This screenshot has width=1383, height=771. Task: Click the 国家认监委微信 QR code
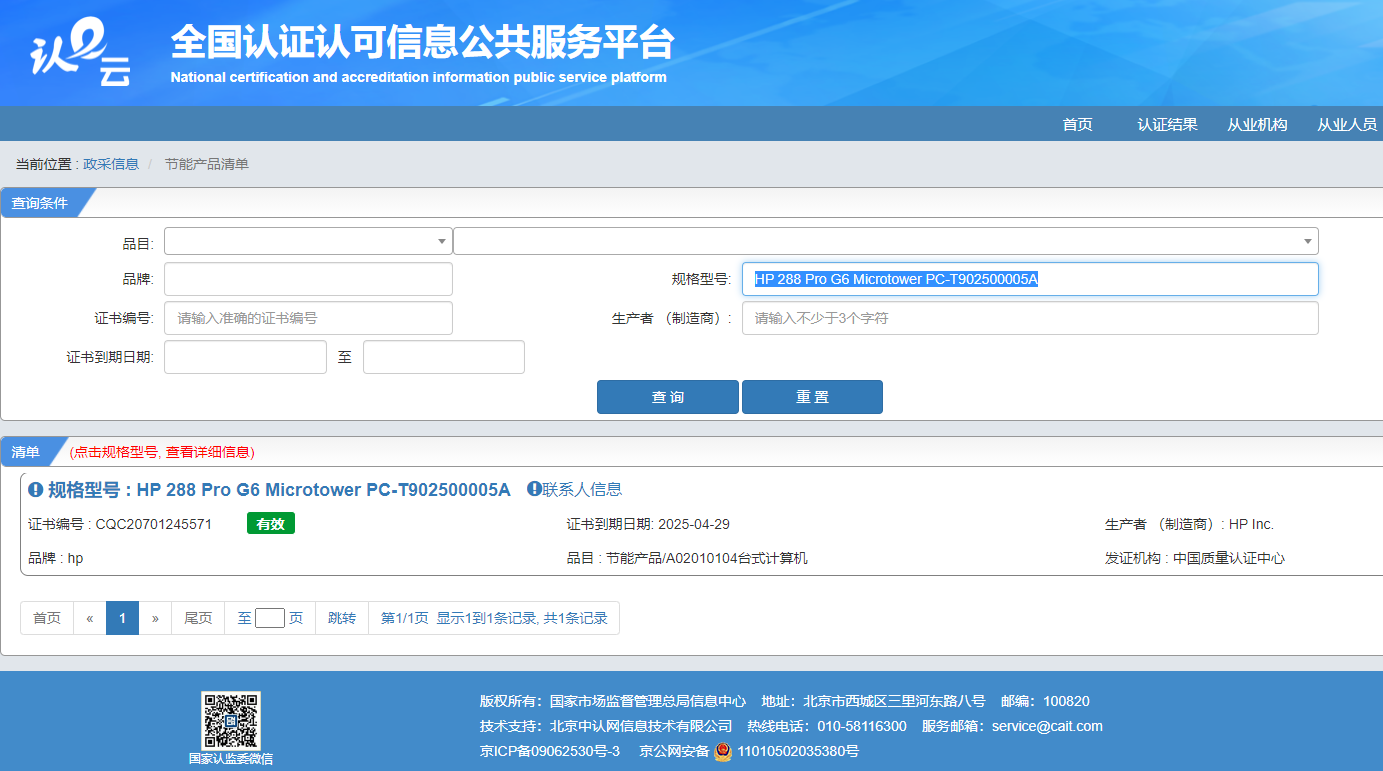[x=231, y=721]
